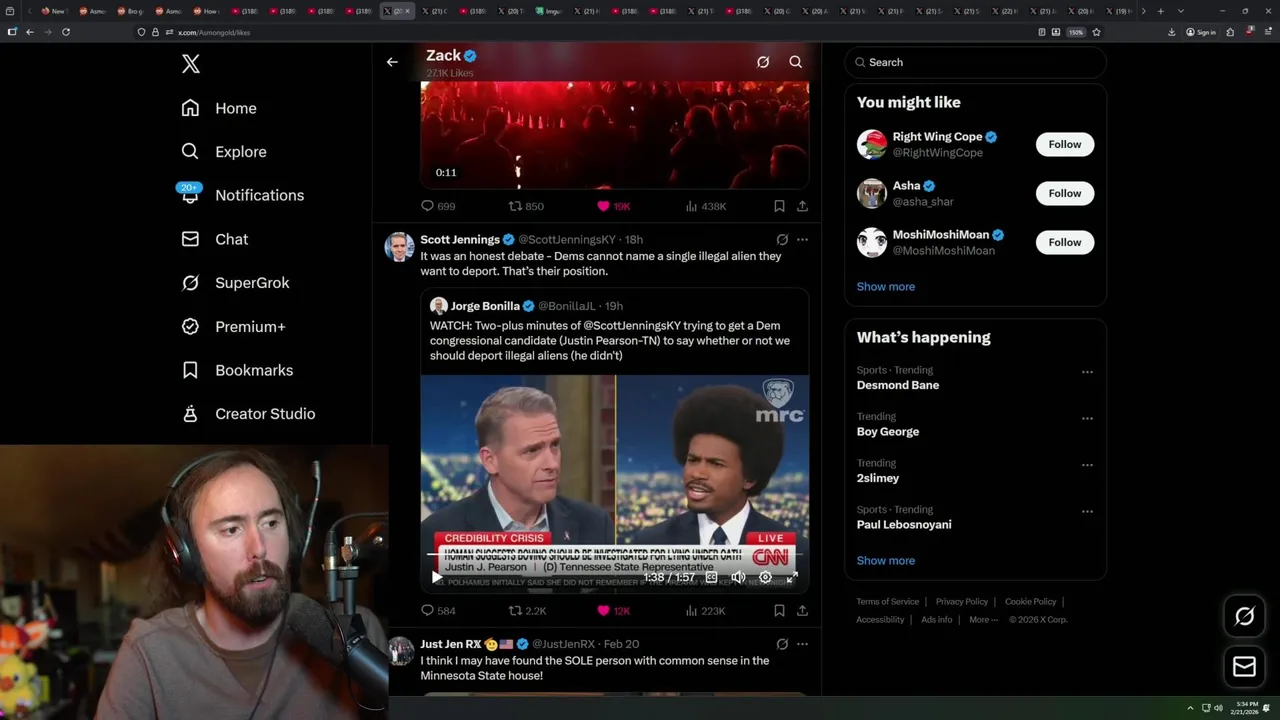Follow MoshiMoshiMoan
The image size is (1280, 720).
pos(1065,242)
